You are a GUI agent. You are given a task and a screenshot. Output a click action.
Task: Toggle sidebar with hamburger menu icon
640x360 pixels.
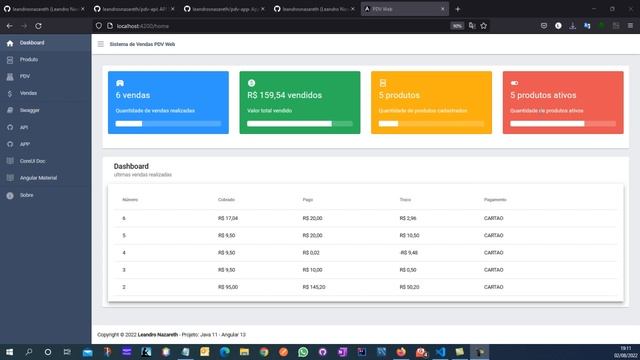[100, 44]
